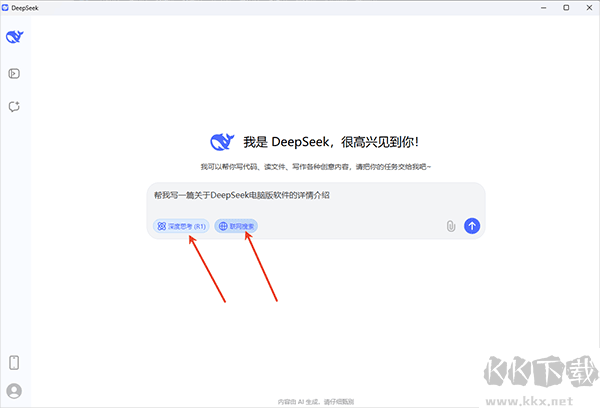Click the large whale logo beside the greeting

point(222,142)
